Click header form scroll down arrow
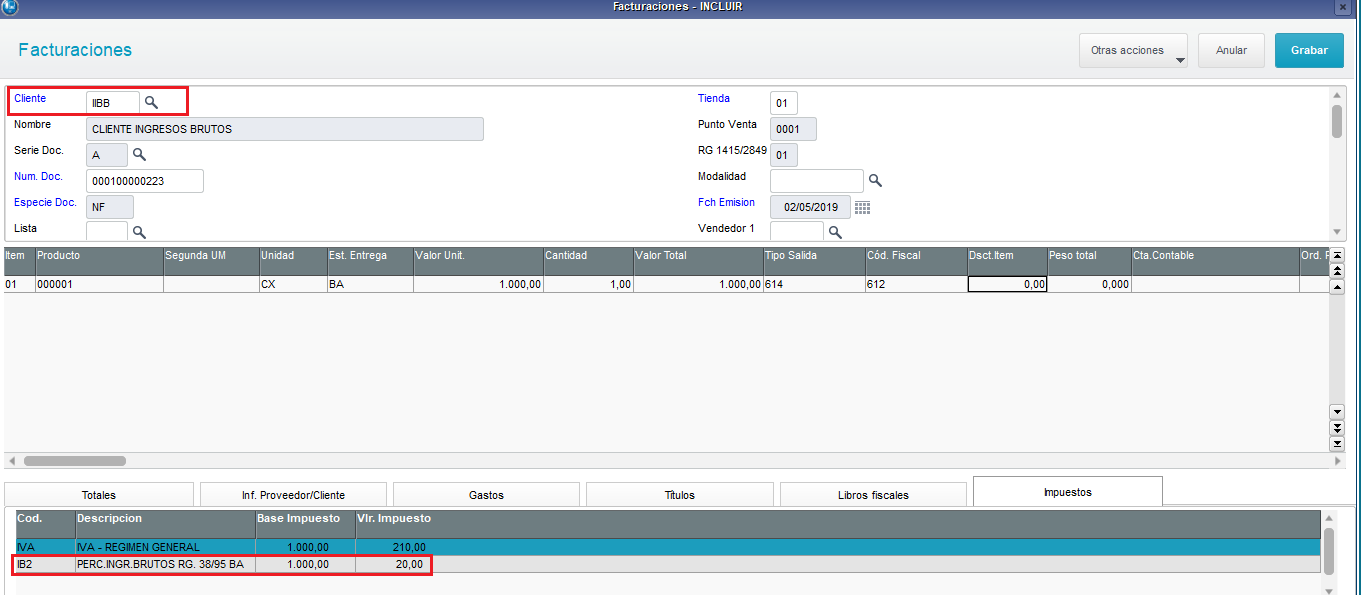This screenshot has height=595, width=1361. [x=1337, y=231]
